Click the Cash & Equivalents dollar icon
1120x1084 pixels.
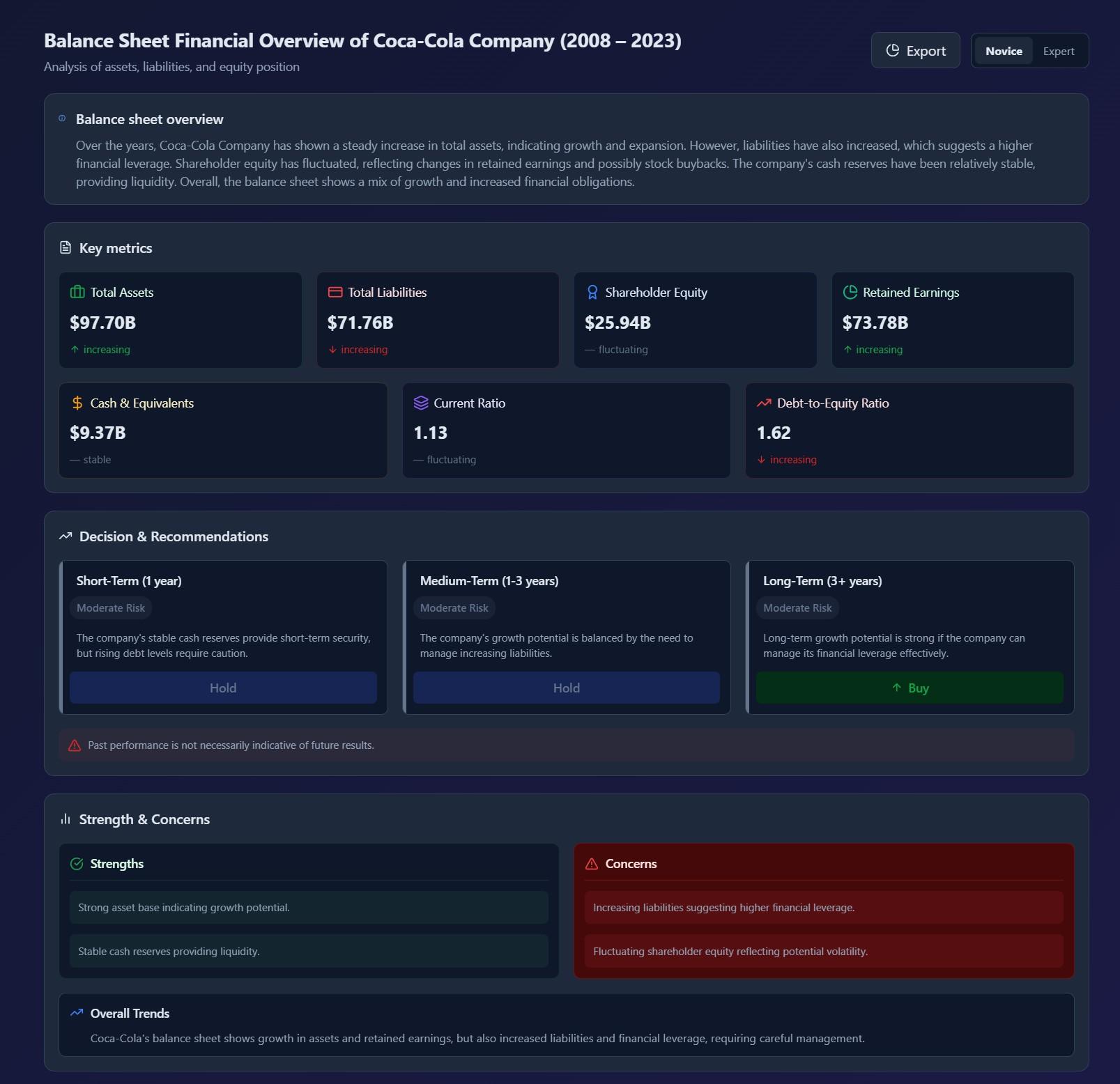tap(77, 403)
